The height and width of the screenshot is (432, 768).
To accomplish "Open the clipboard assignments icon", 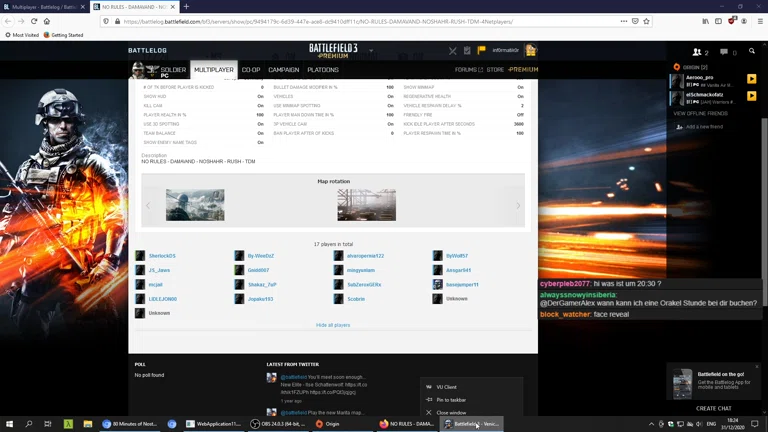I will pyautogui.click(x=467, y=50).
